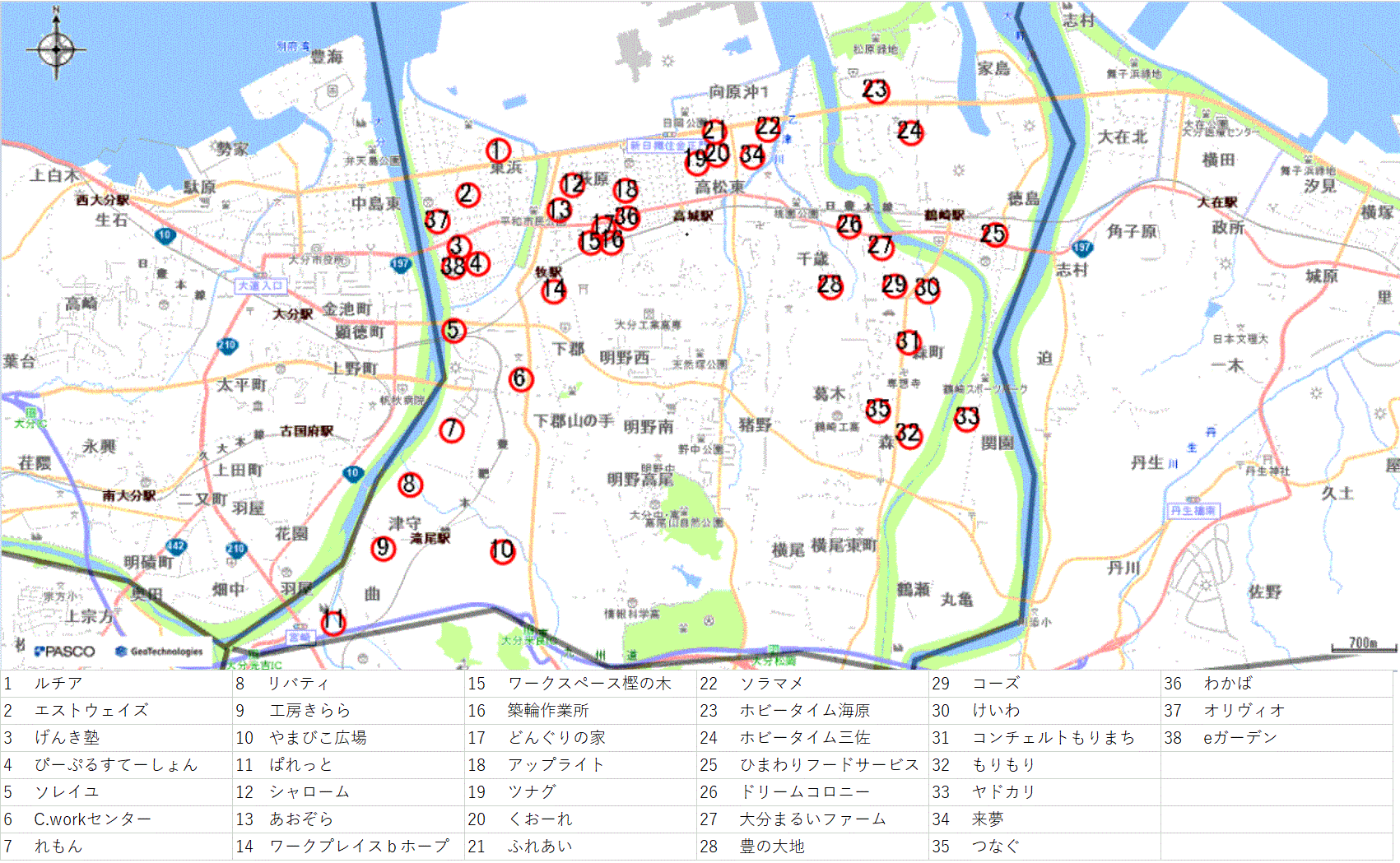This screenshot has width=1400, height=863.
Task: Click map marker 14 near 牧駅
Action: point(554,290)
